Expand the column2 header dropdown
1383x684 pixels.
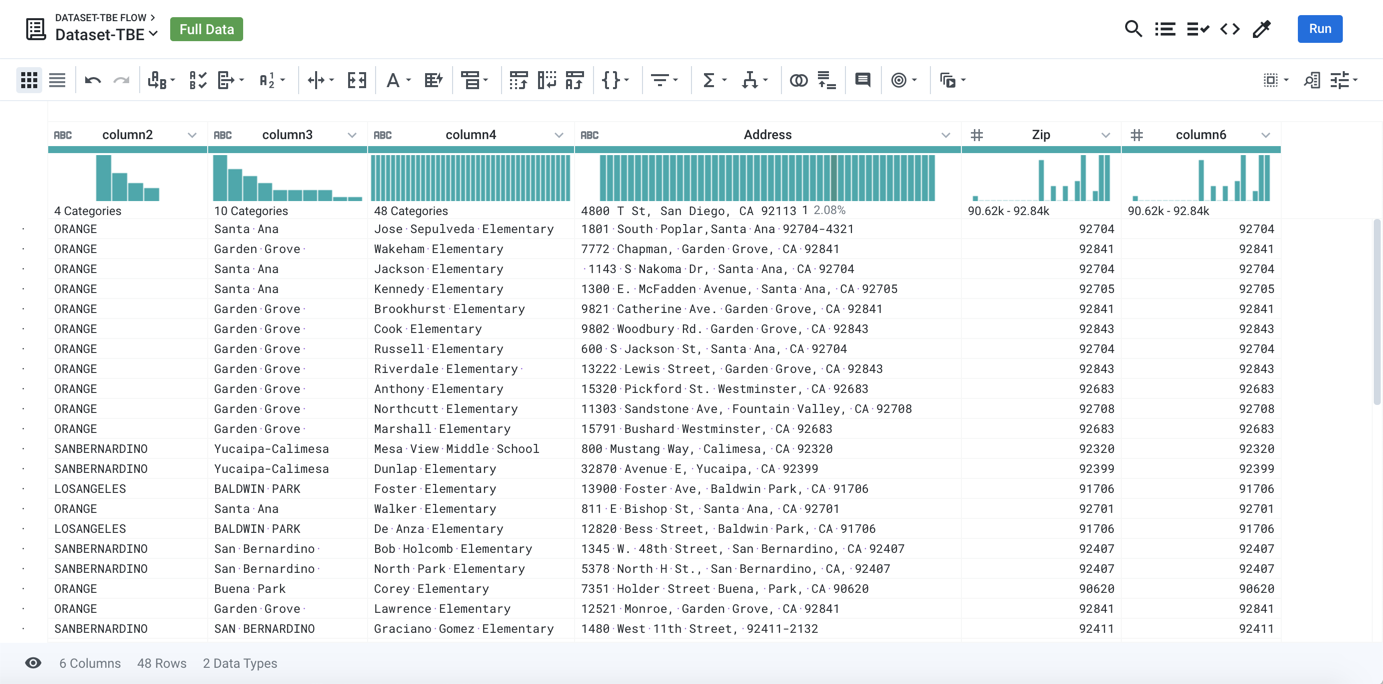pyautogui.click(x=192, y=135)
